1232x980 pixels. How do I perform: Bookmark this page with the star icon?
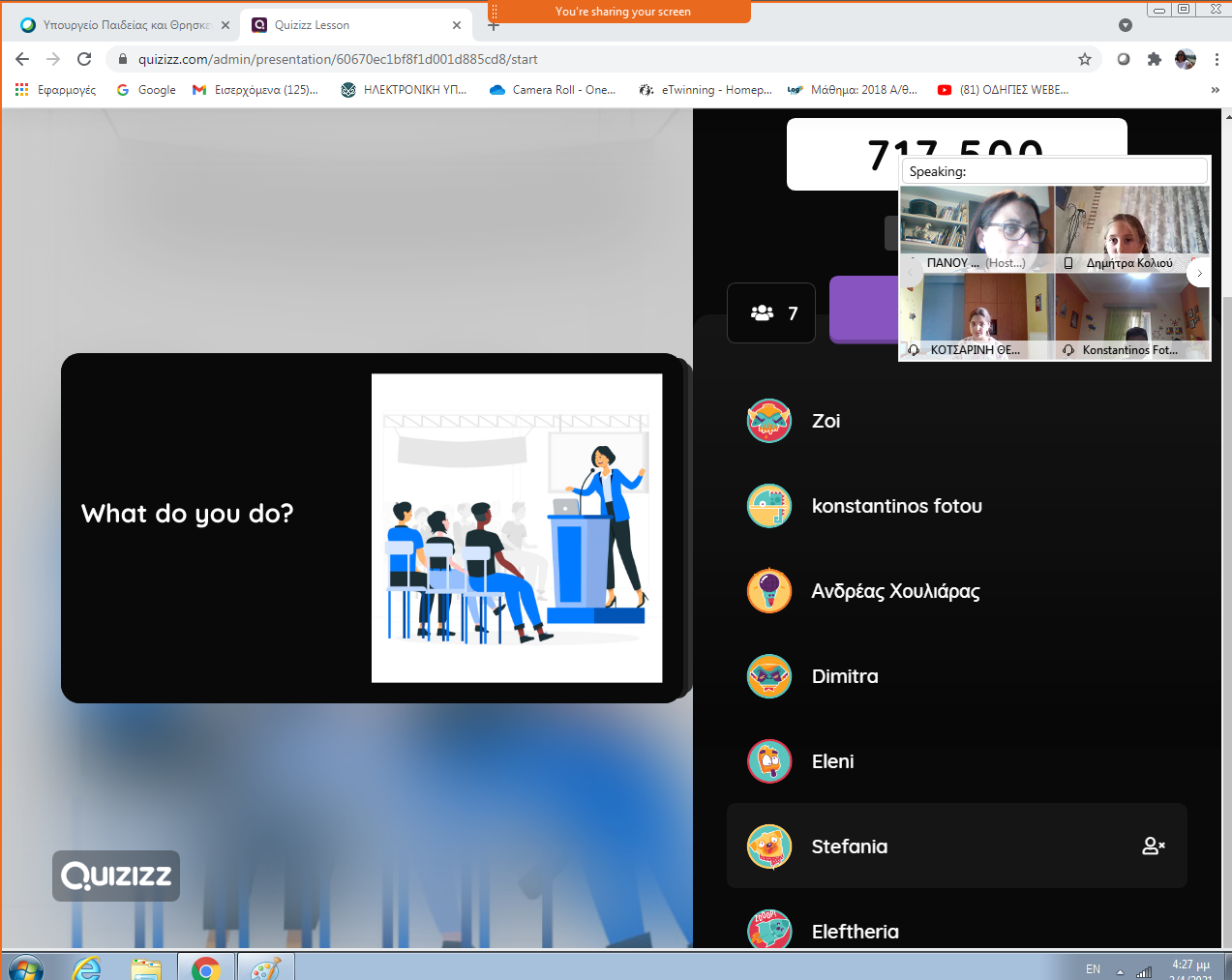[x=1085, y=59]
